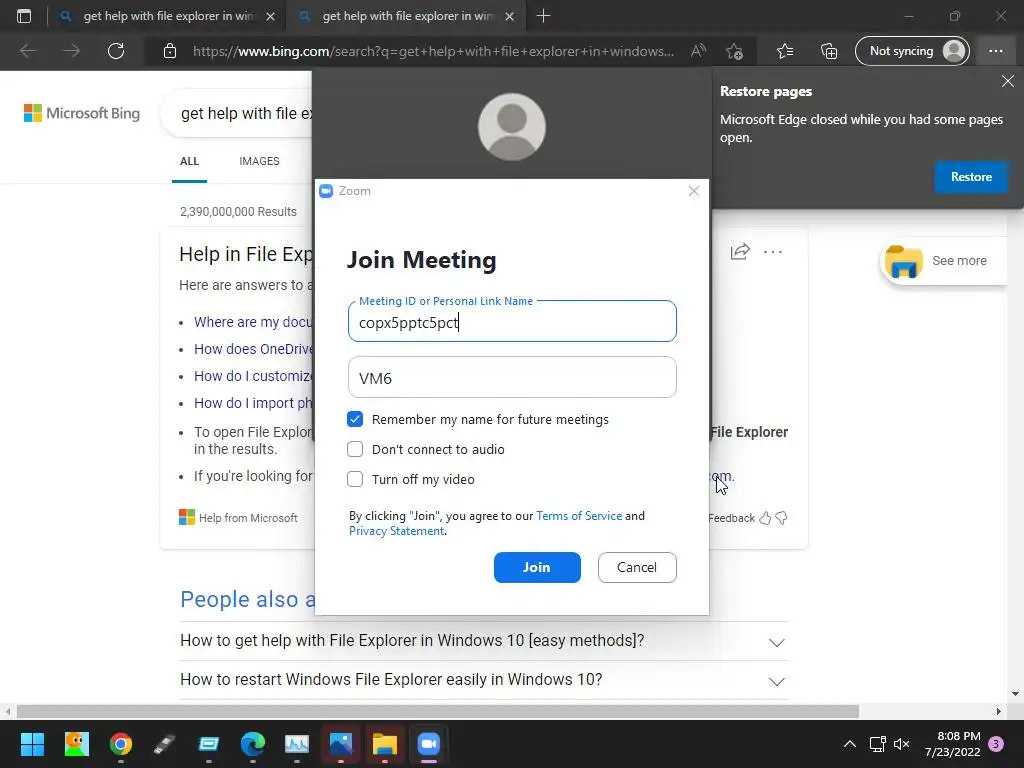Uncheck Remember my name for future meetings
Screen dimensions: 1024x768
click(x=355, y=419)
